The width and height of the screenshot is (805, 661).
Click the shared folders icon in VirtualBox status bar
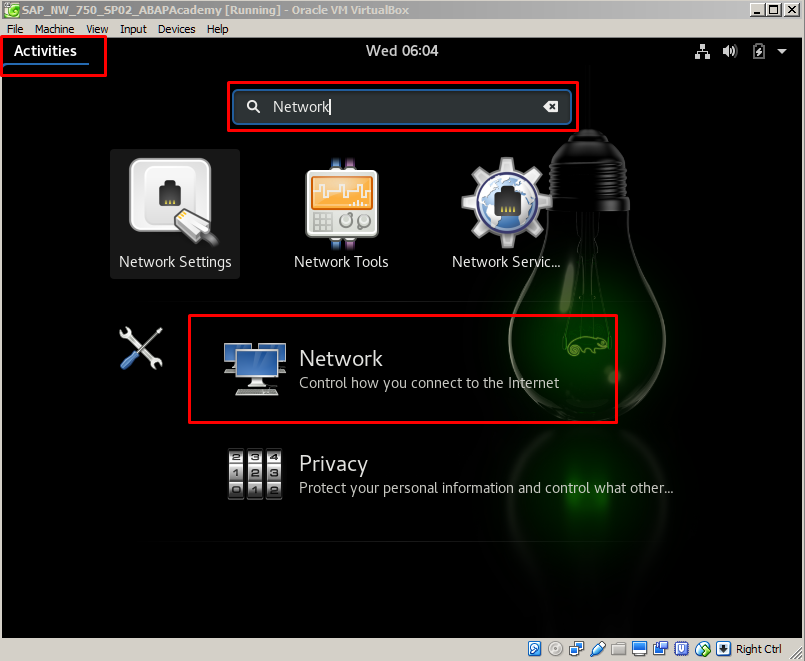click(619, 649)
